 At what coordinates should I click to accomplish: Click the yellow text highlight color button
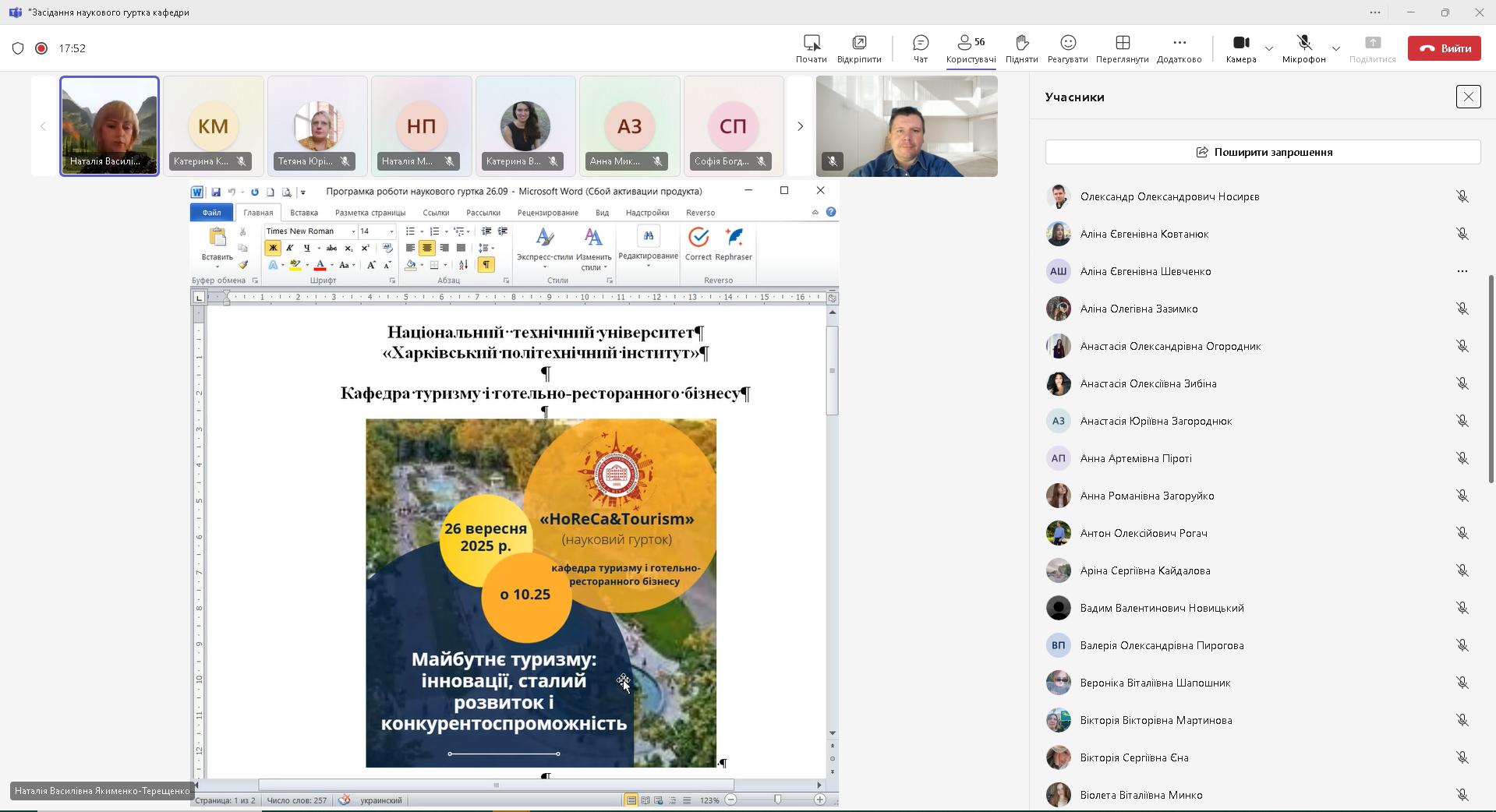pos(295,265)
